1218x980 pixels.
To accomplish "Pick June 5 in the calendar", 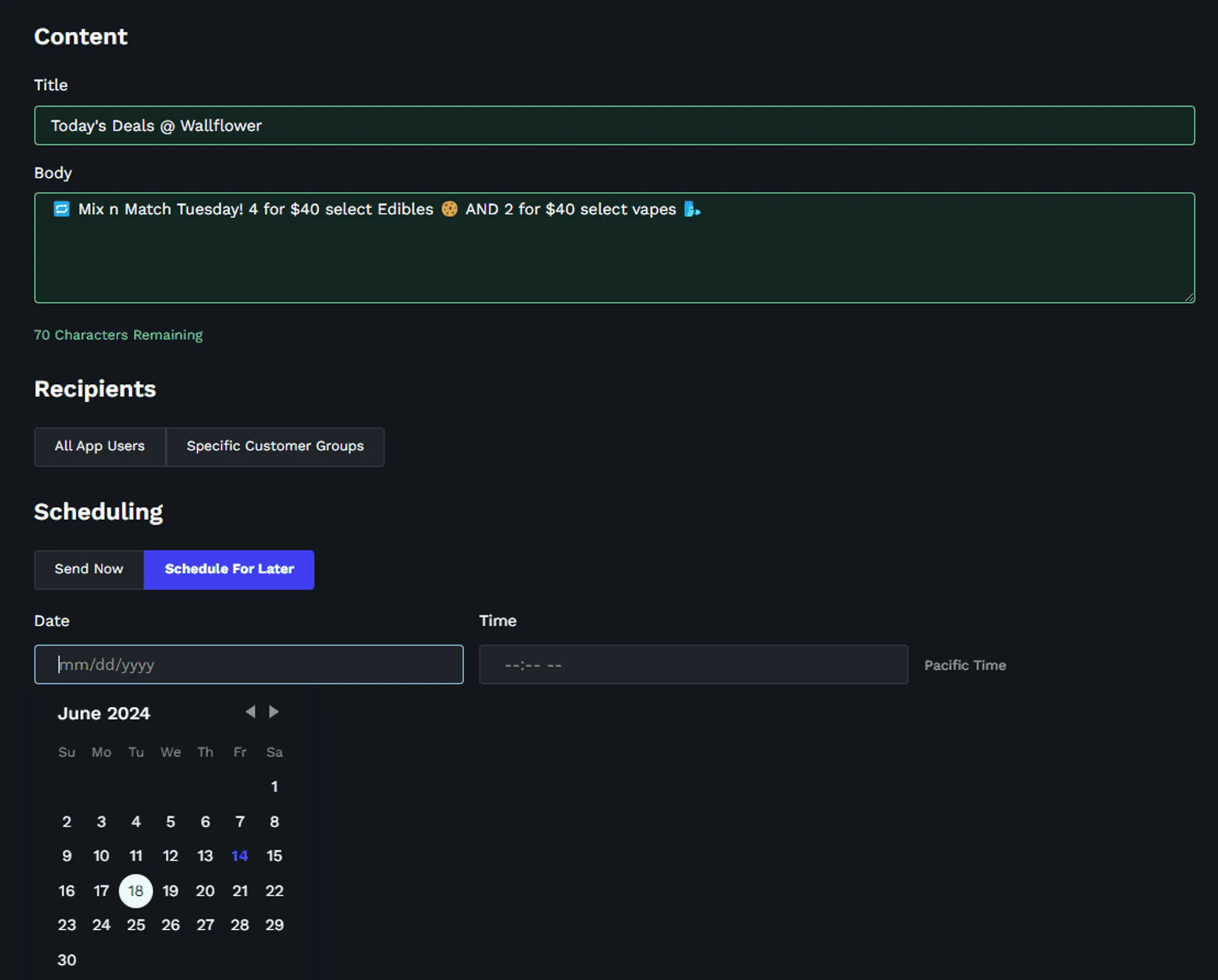I will click(x=171, y=822).
